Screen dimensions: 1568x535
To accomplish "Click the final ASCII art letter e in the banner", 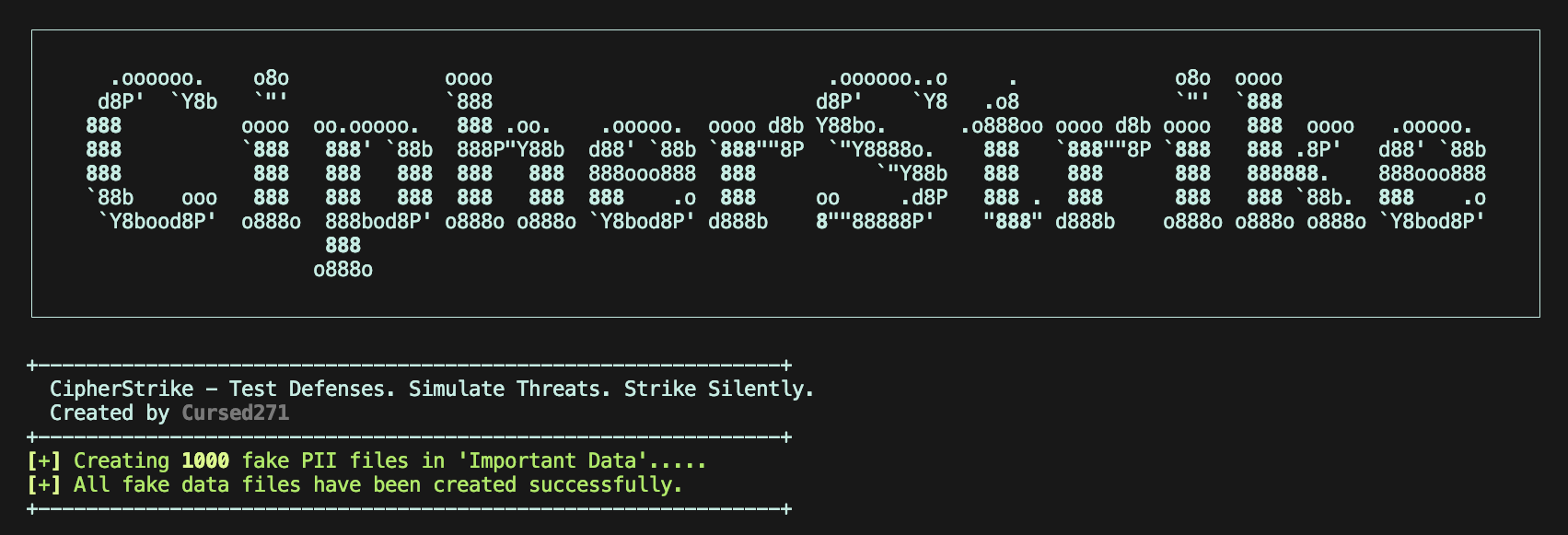I will coord(1432,174).
